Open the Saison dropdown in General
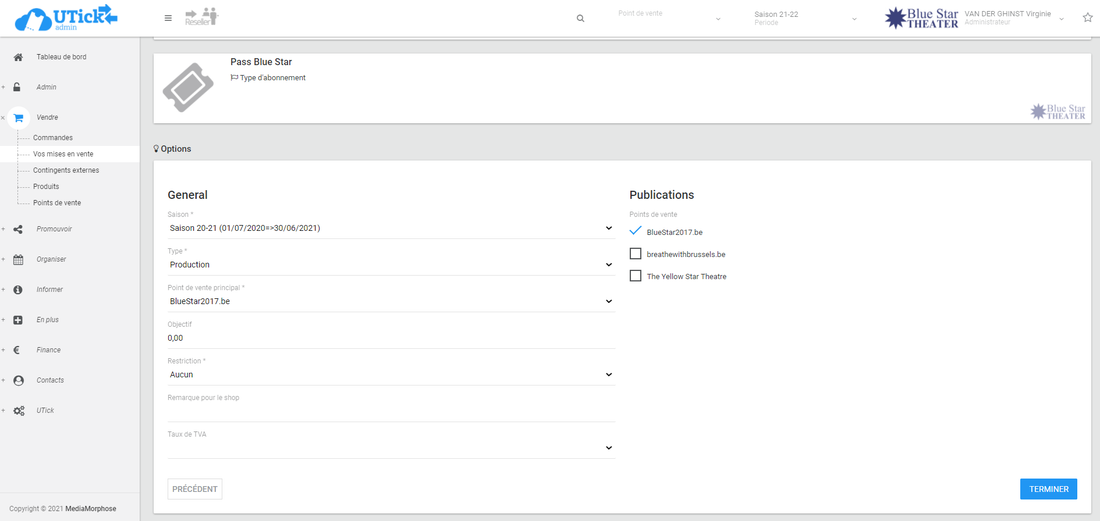 click(x=390, y=228)
